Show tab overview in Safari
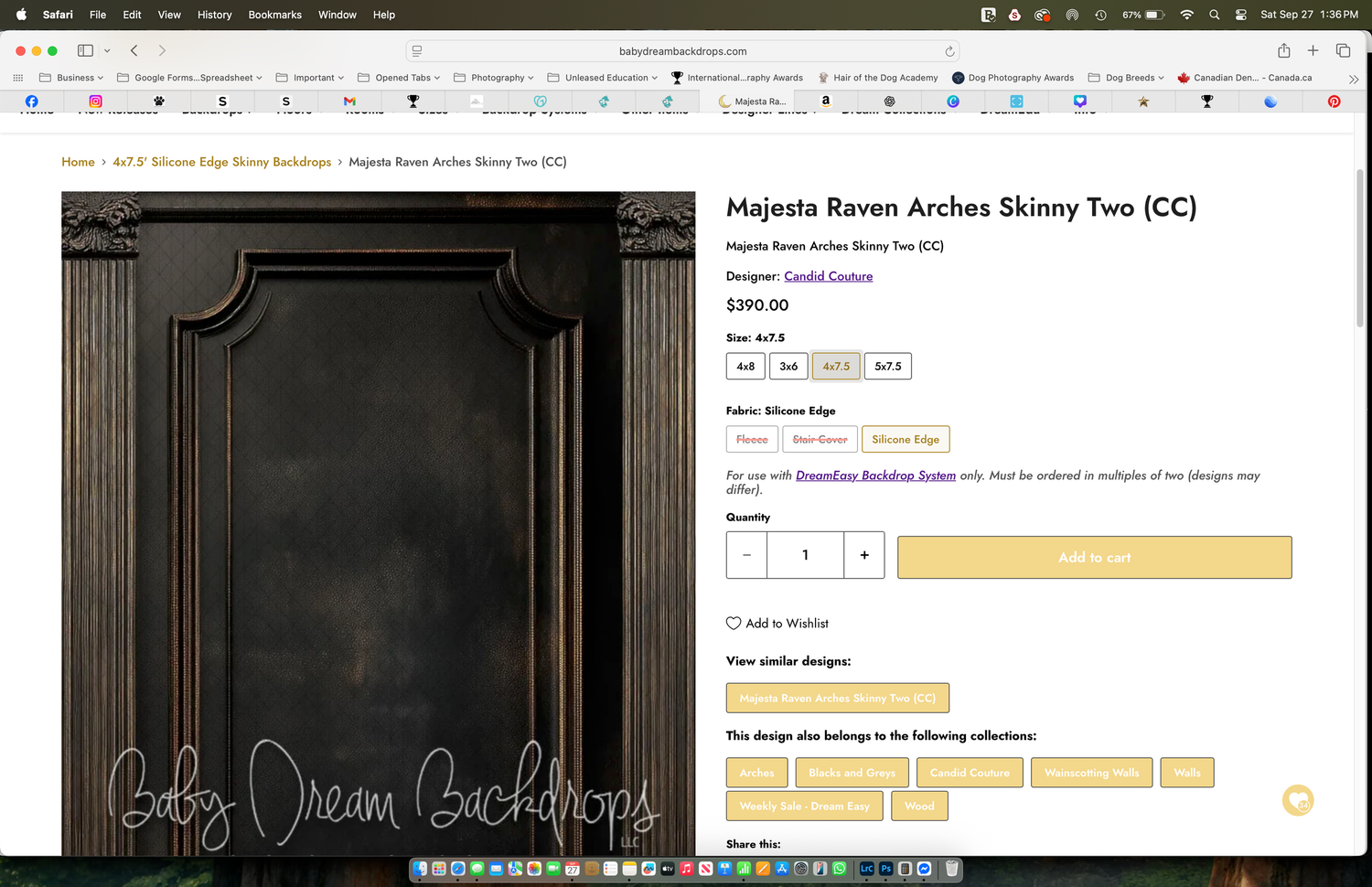 (x=1343, y=50)
